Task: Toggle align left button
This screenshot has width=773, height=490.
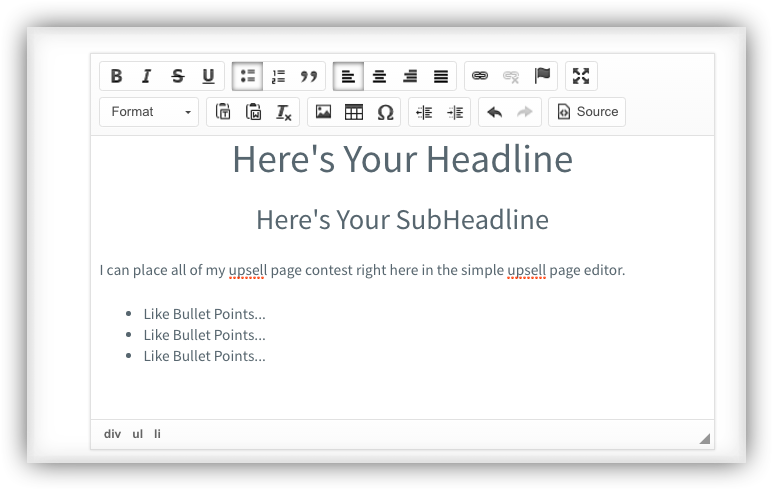Action: (x=349, y=76)
